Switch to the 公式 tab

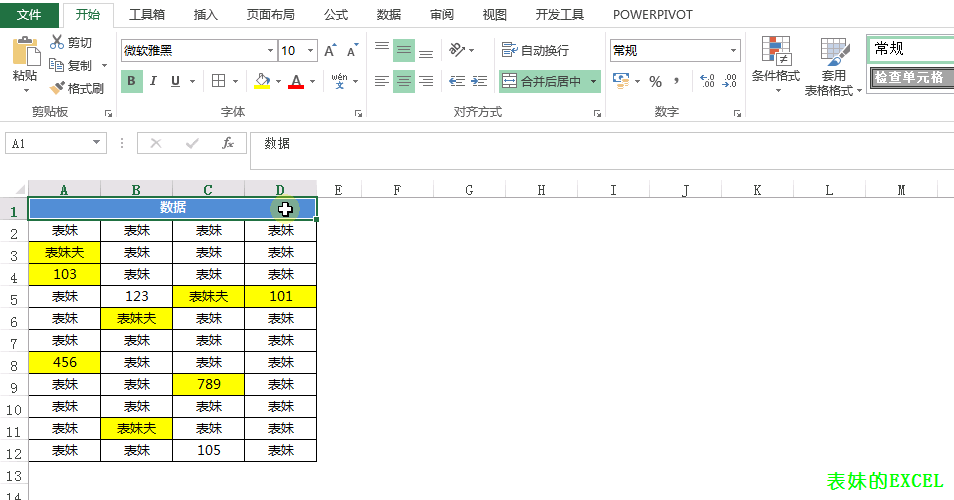click(x=336, y=15)
